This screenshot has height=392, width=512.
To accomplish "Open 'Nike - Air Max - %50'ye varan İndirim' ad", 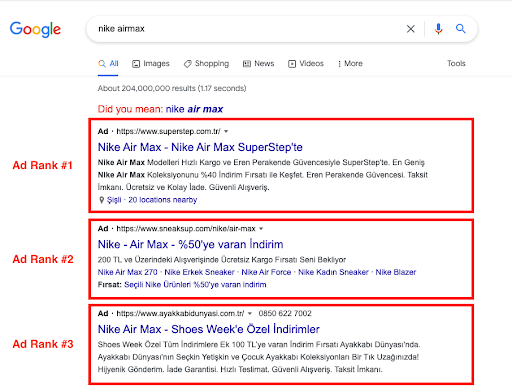I will (190, 245).
